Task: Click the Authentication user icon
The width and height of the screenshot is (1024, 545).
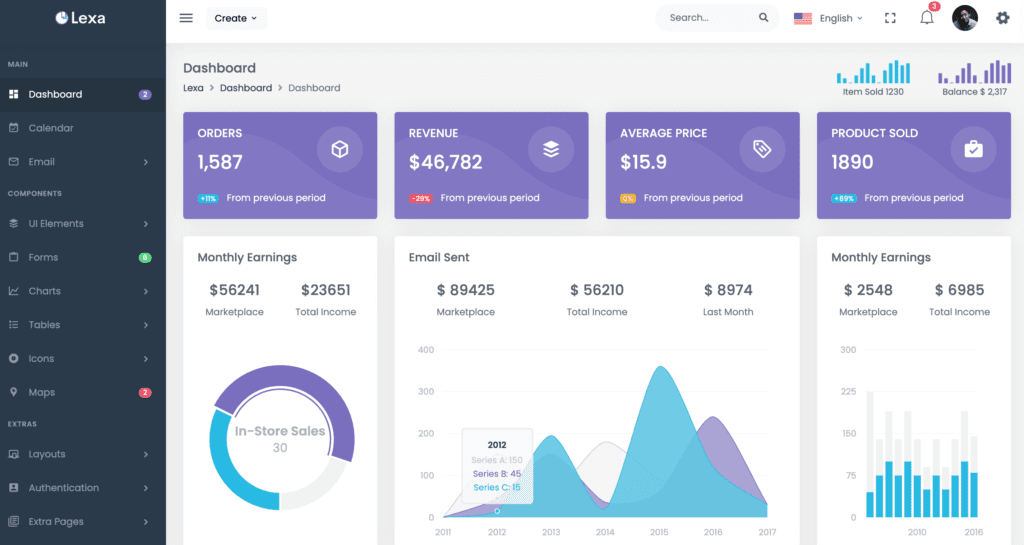Action: point(13,488)
